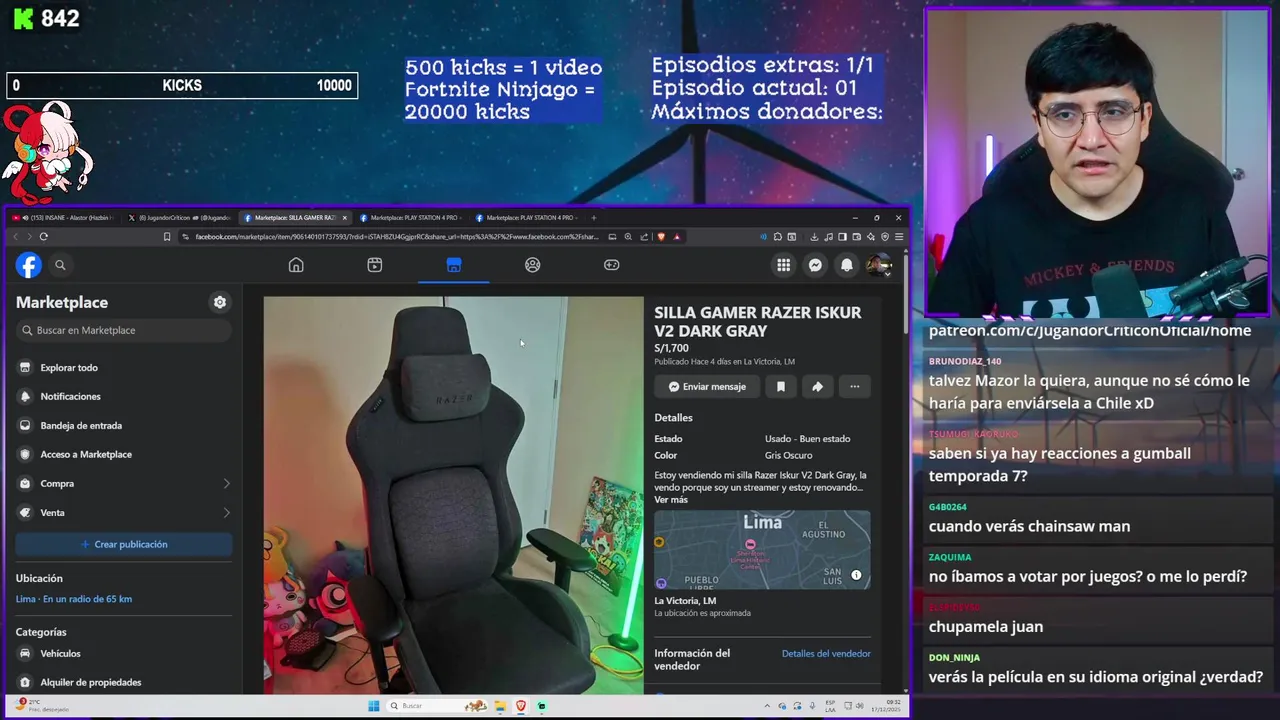Zoom icon in the address bar
Image resolution: width=1280 pixels, height=720 pixels.
point(628,237)
